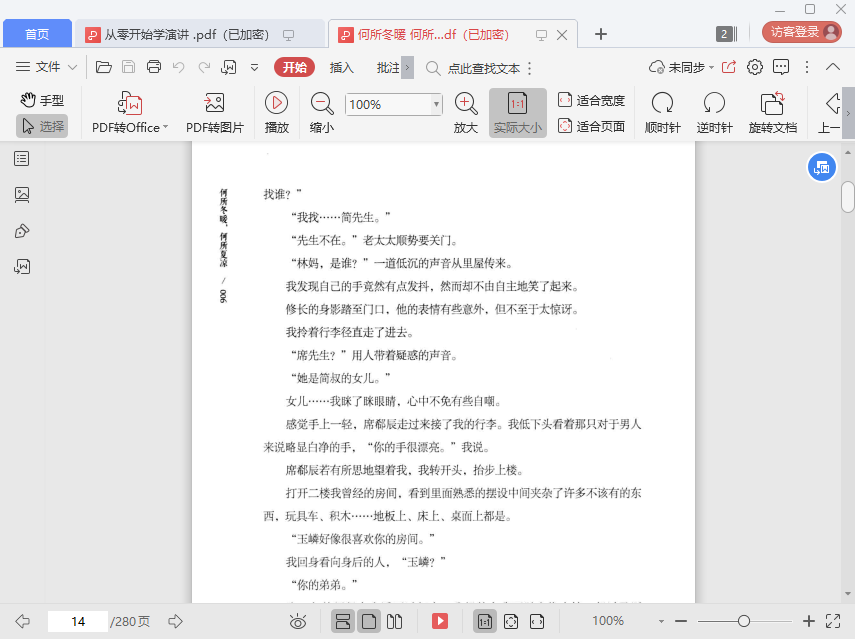The height and width of the screenshot is (639, 855).
Task: Select the 手型 hand tool
Action: tap(42, 100)
